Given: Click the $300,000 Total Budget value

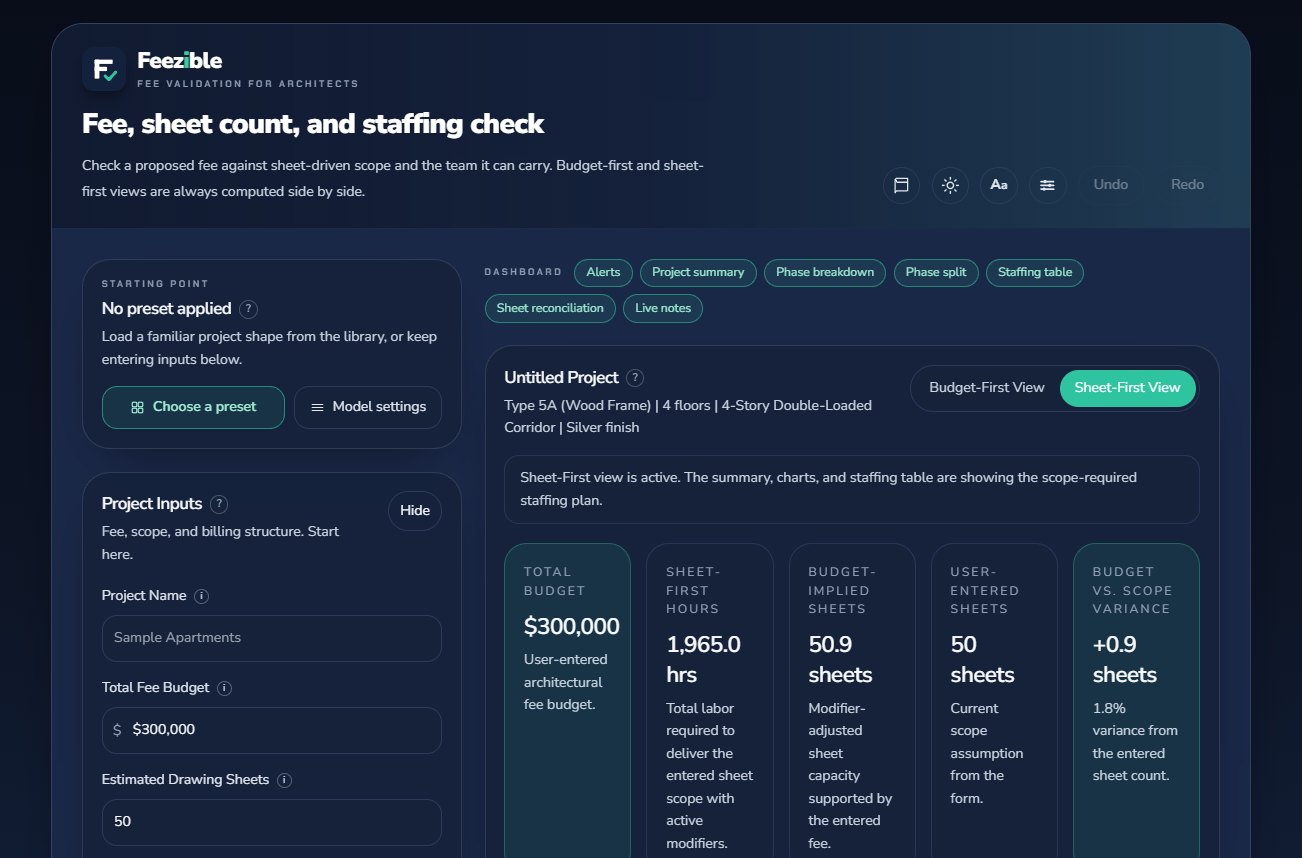Looking at the screenshot, I should 572,627.
